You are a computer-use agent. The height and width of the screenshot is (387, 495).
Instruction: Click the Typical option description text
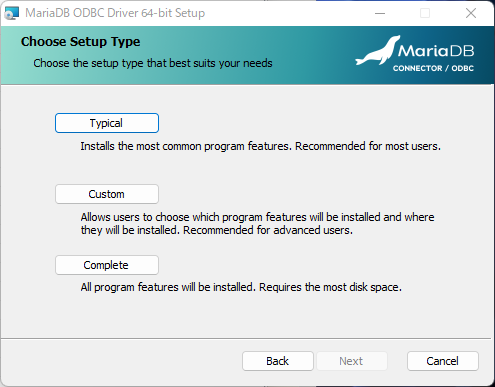pos(260,146)
